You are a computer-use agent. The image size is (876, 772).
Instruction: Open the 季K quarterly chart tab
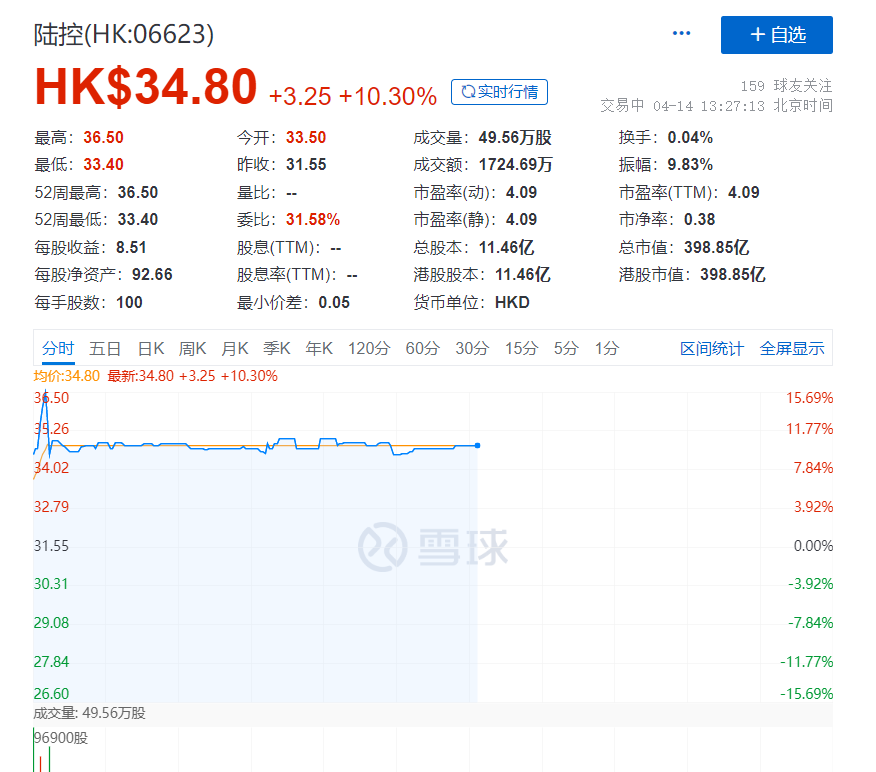pyautogui.click(x=276, y=349)
